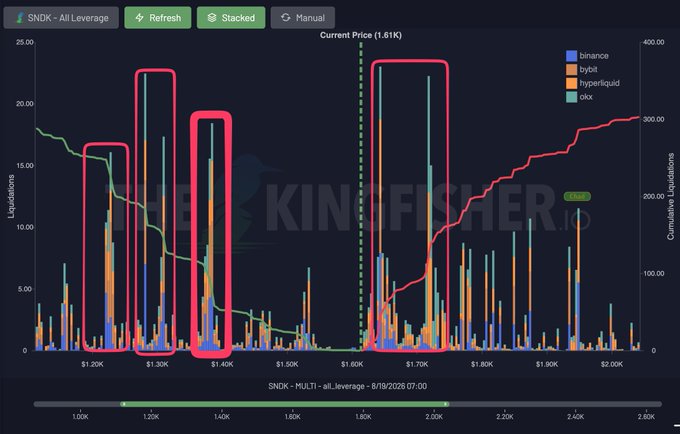Click the lightning icon on Refresh

(x=140, y=18)
